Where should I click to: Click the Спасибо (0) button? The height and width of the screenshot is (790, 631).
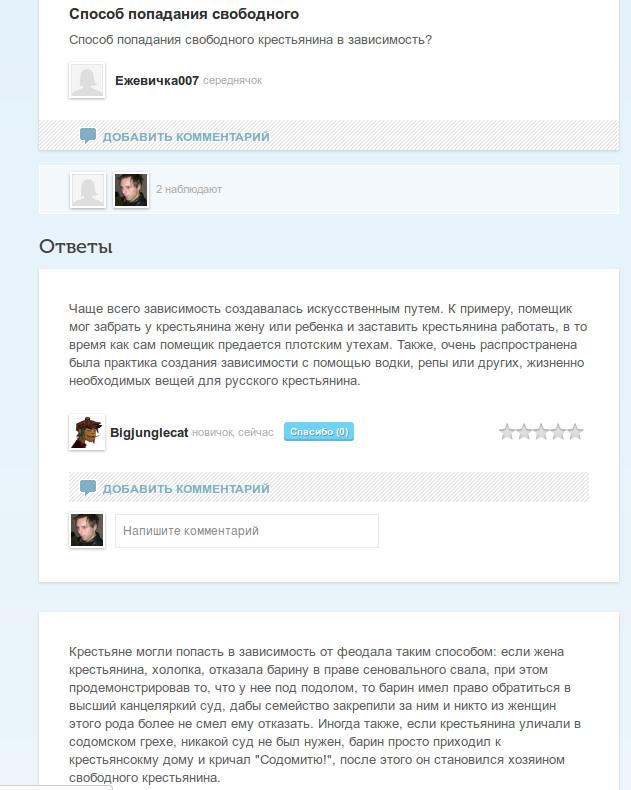tap(319, 432)
